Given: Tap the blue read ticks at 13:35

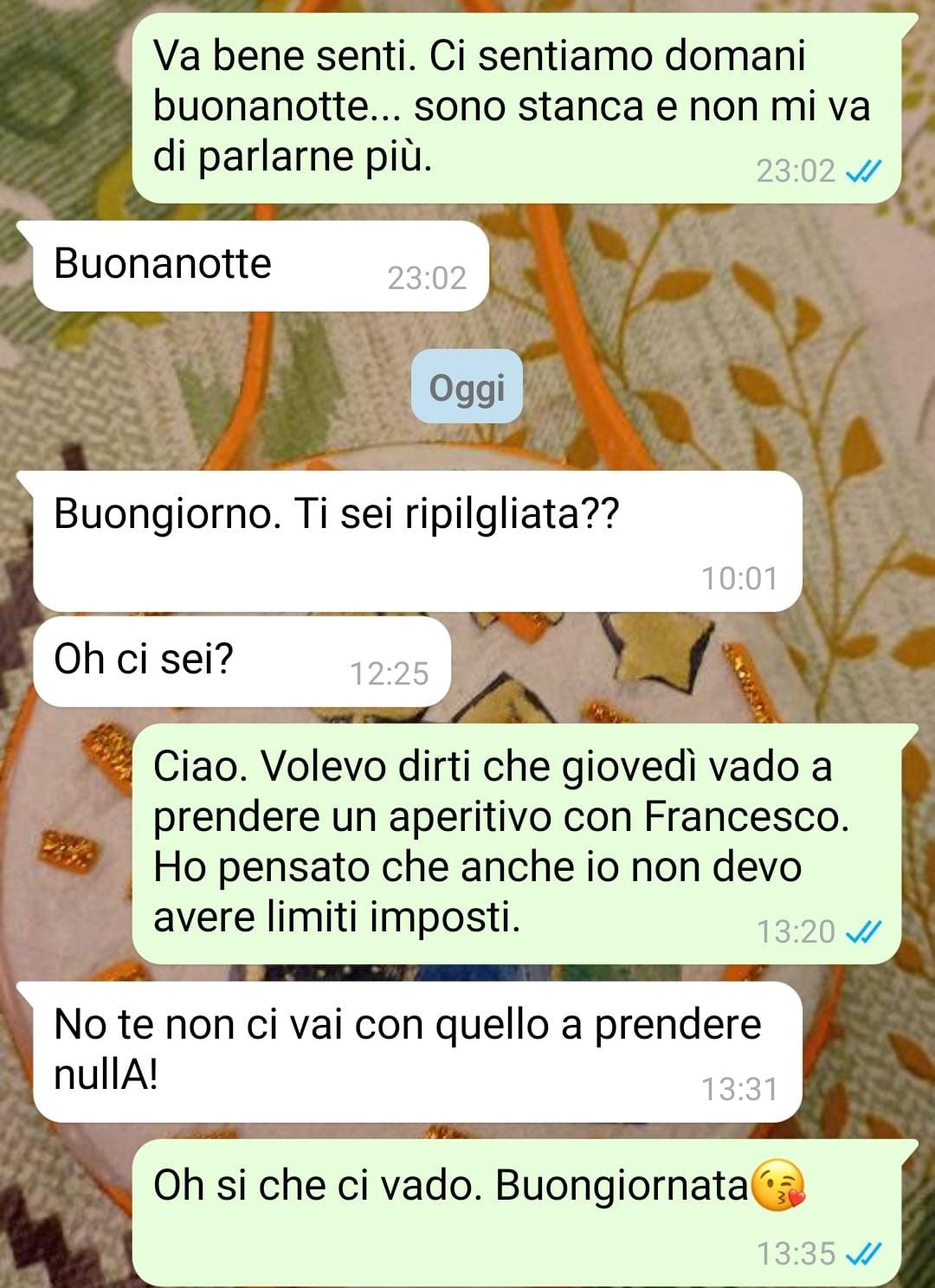Looking at the screenshot, I should click(862, 1253).
